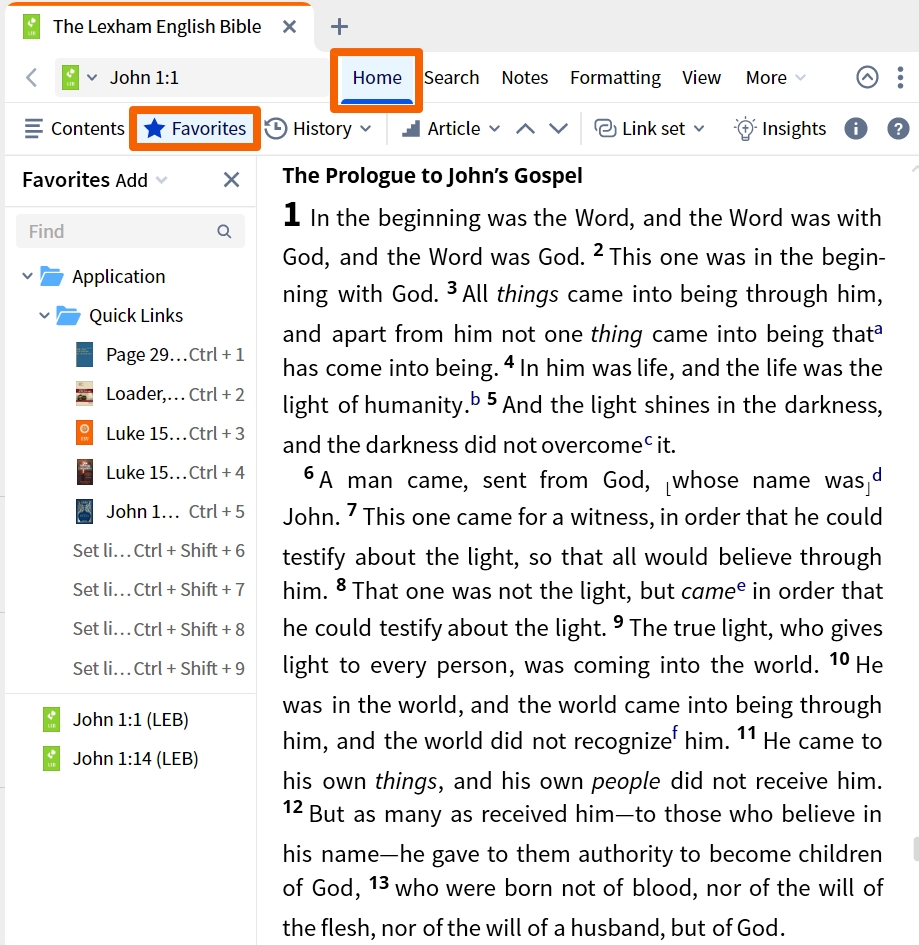Select the Quick Links folder icon
This screenshot has height=945, width=919.
pyautogui.click(x=69, y=315)
